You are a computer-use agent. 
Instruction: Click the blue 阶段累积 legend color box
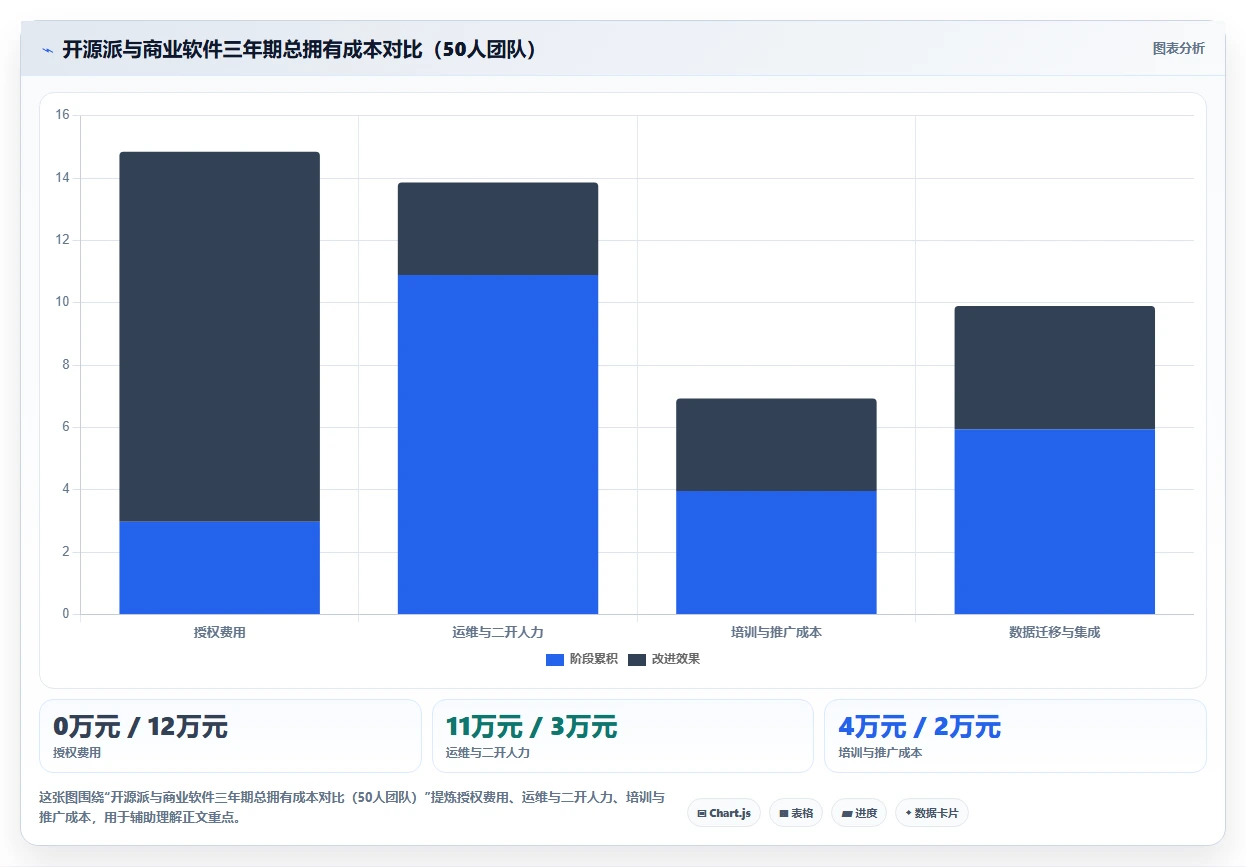pos(555,659)
